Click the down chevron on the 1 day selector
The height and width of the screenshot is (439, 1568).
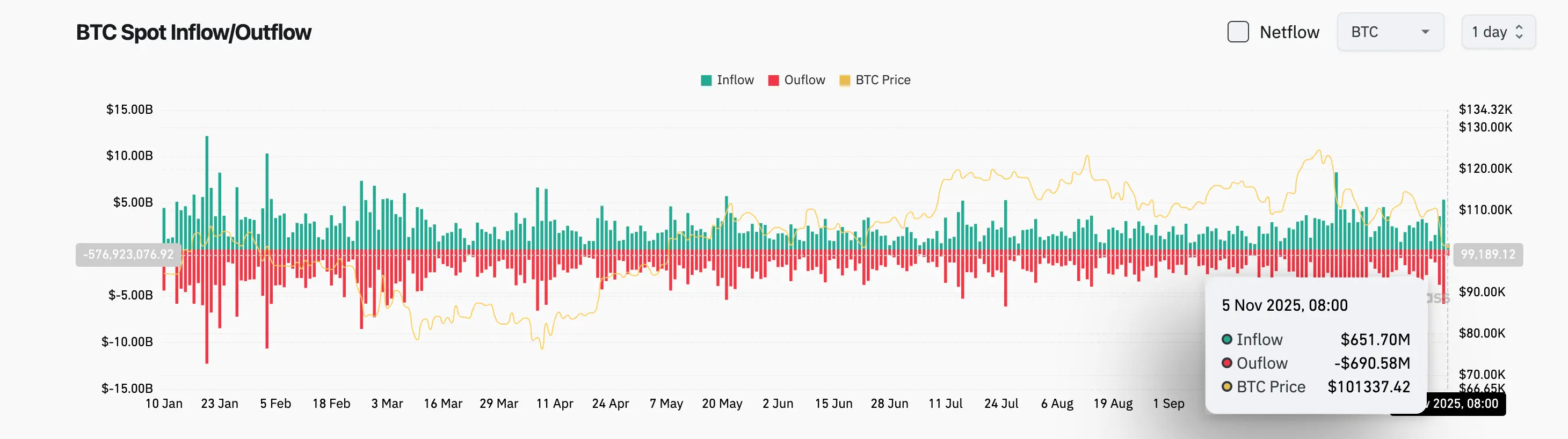(x=1520, y=36)
